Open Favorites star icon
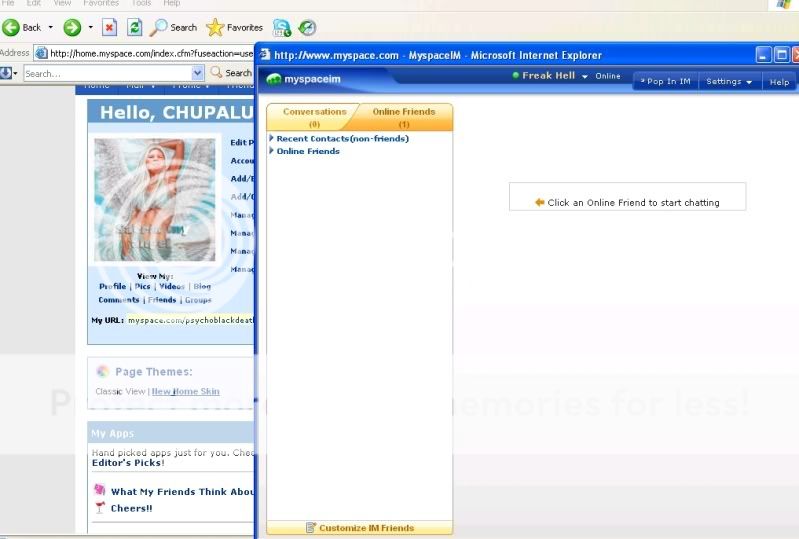 tap(215, 28)
